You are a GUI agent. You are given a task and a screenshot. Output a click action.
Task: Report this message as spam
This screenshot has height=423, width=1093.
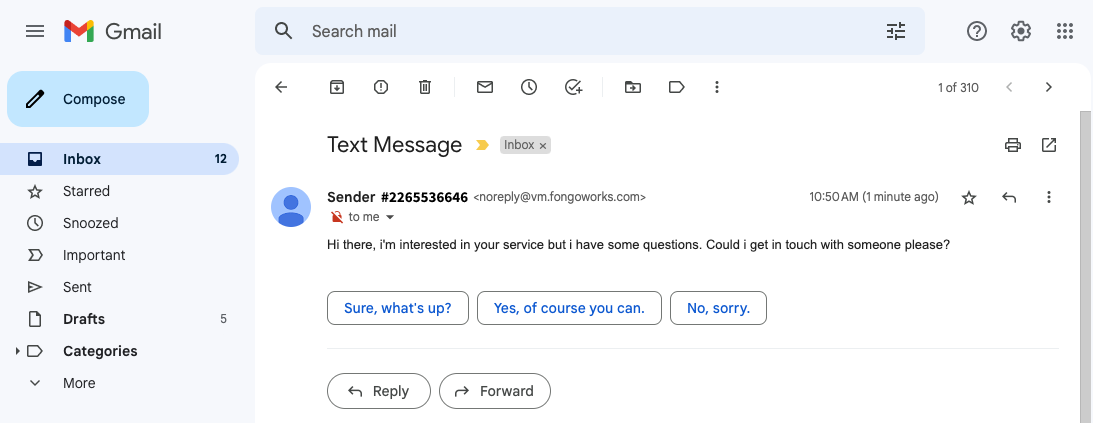381,87
